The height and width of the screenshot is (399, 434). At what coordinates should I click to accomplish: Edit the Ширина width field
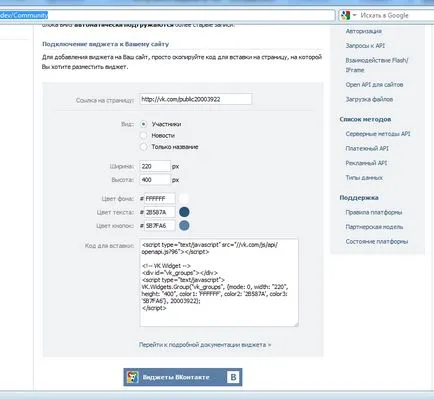tap(155, 166)
